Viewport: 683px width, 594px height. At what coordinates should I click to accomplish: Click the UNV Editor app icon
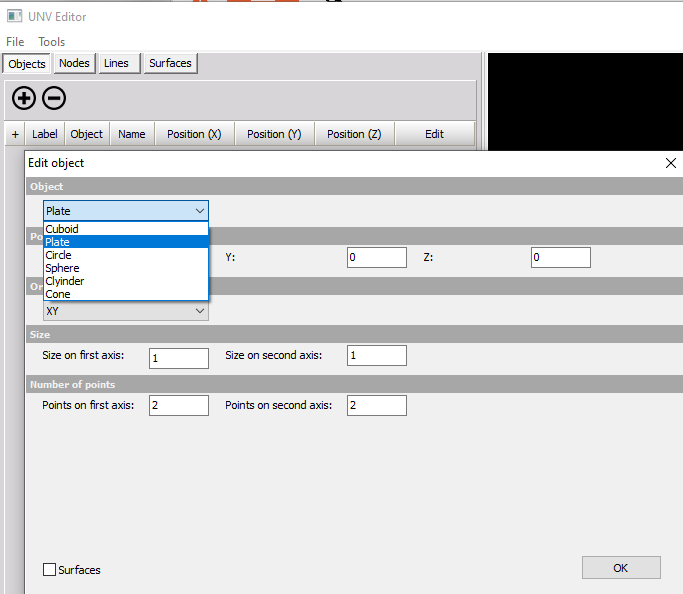tap(14, 17)
